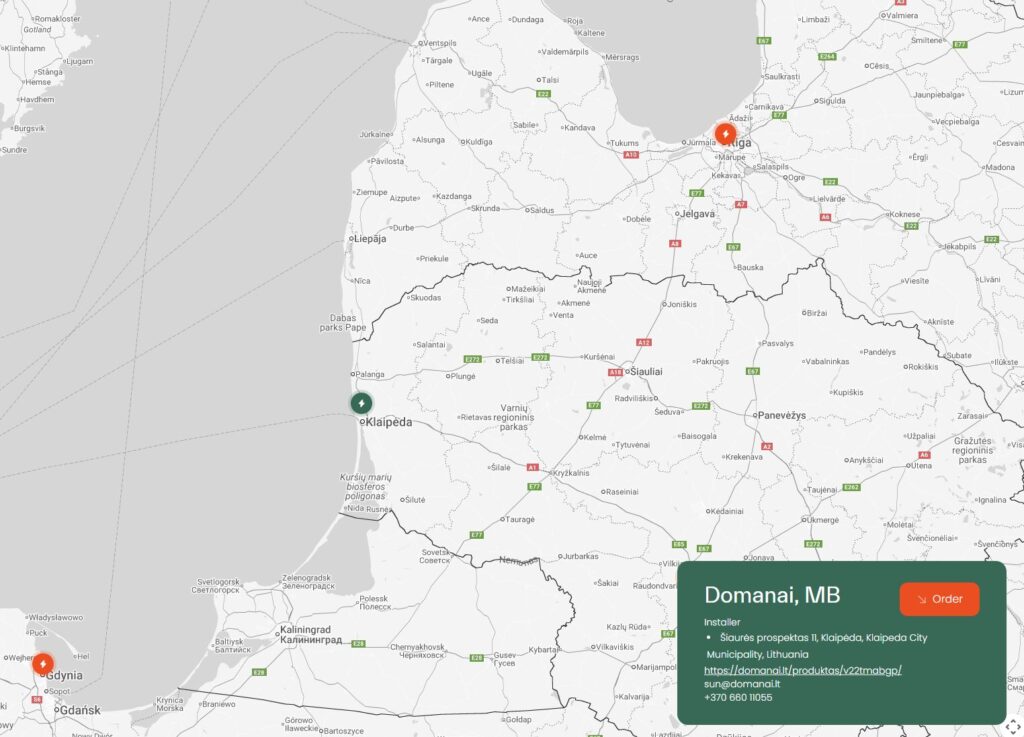Click the Chernyakhovsk town label
Viewport: 1024px width, 737px height.
click(x=417, y=651)
